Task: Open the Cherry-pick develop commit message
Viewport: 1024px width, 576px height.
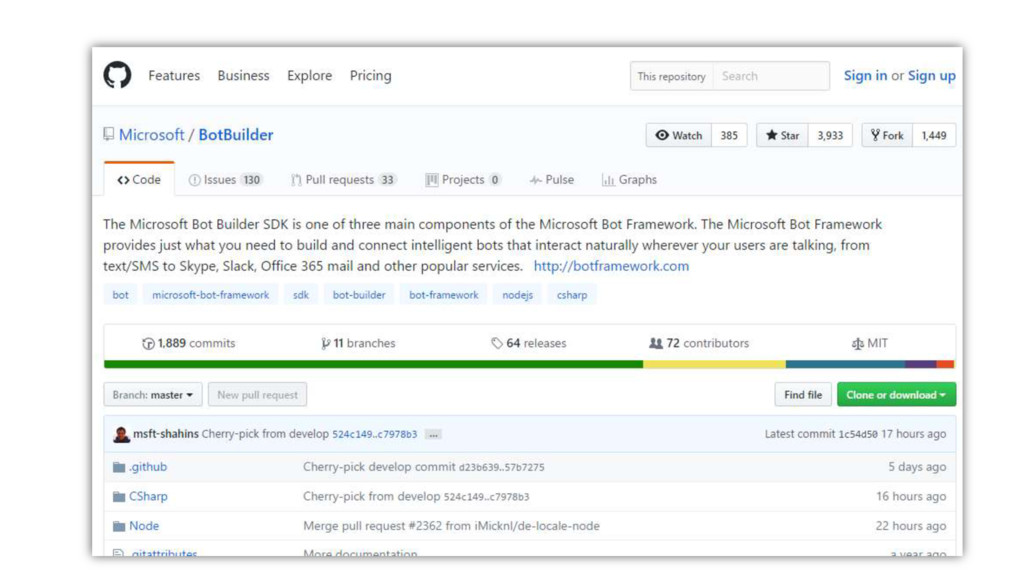Action: coord(424,467)
